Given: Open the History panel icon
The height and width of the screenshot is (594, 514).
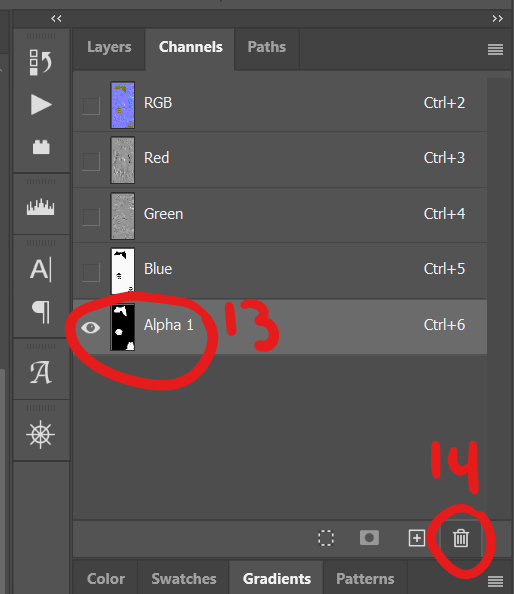Looking at the screenshot, I should [41, 63].
